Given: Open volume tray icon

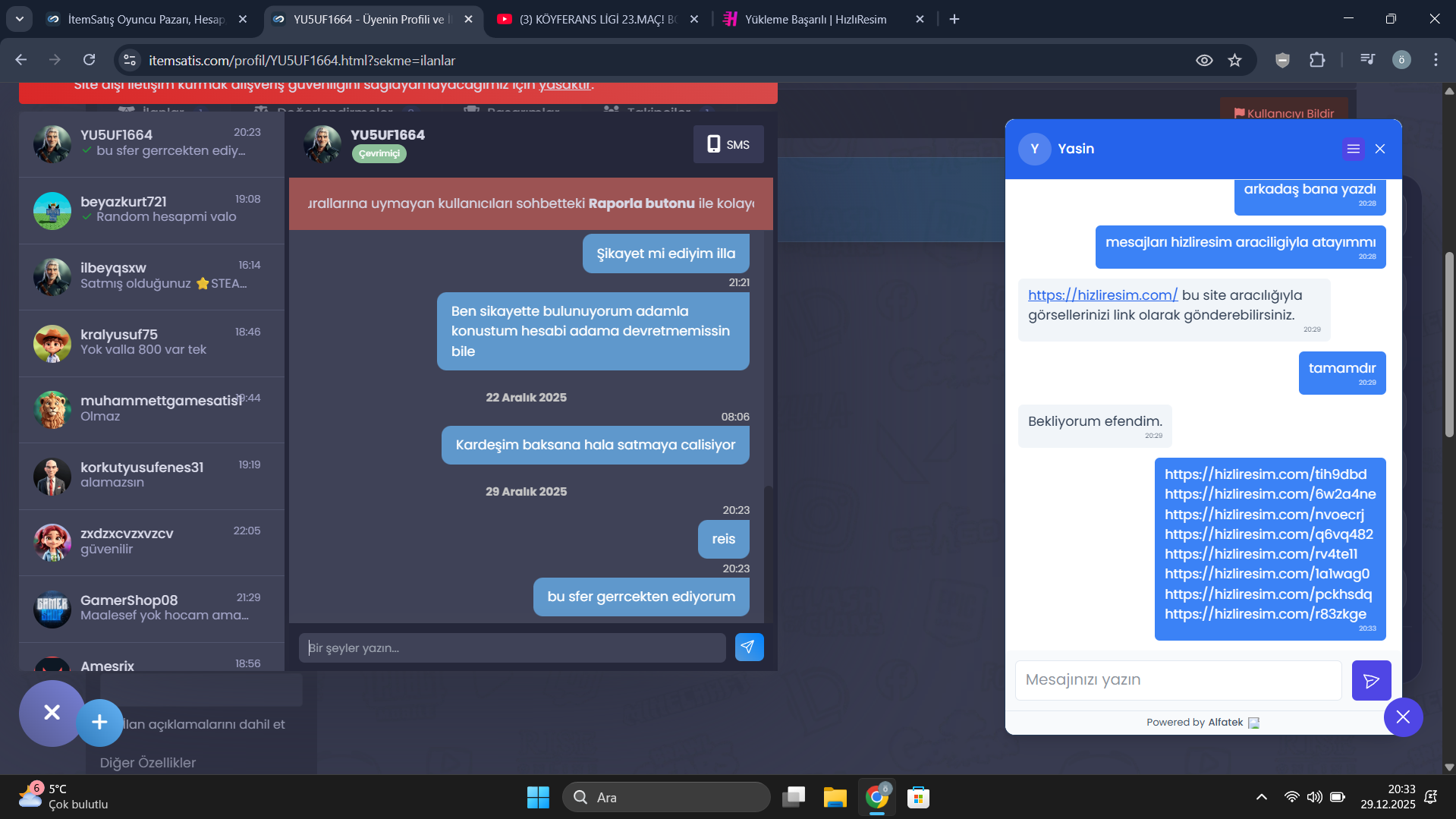Looking at the screenshot, I should point(1314,797).
